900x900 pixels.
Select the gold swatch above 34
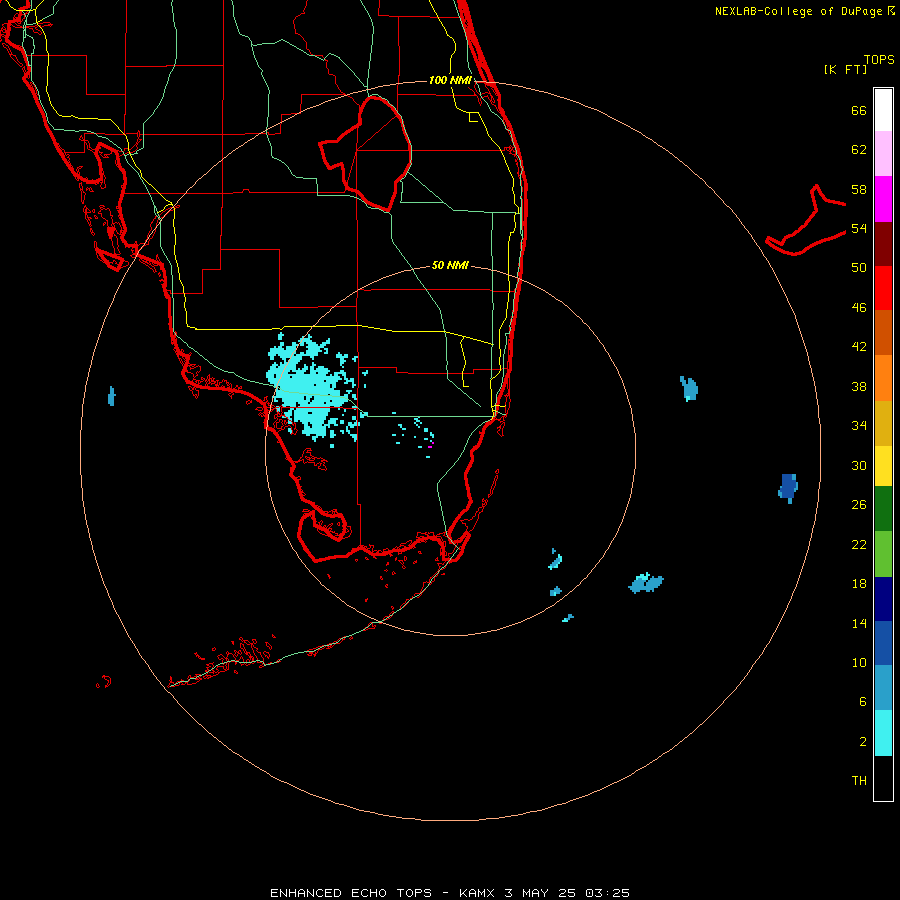click(883, 423)
